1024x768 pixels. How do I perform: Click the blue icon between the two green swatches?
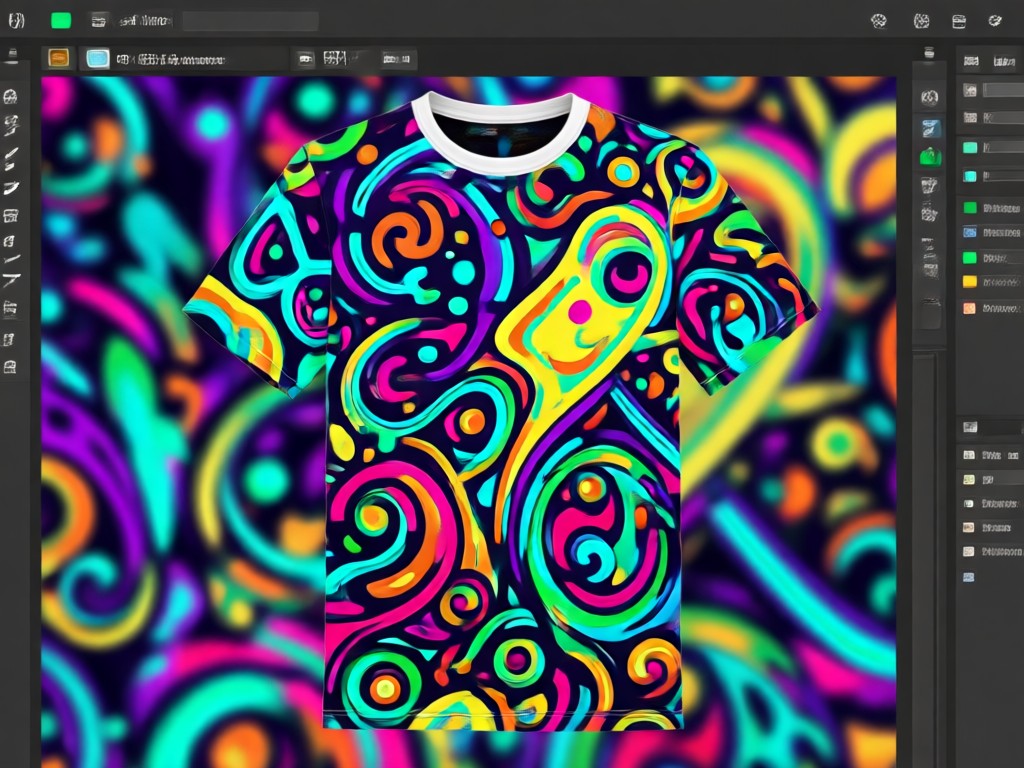click(x=970, y=232)
